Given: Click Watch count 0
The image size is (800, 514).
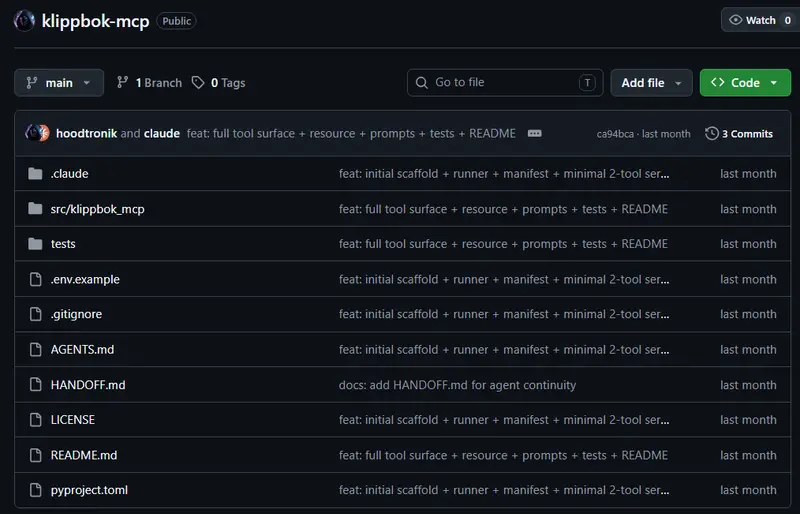Looking at the screenshot, I should (788, 20).
